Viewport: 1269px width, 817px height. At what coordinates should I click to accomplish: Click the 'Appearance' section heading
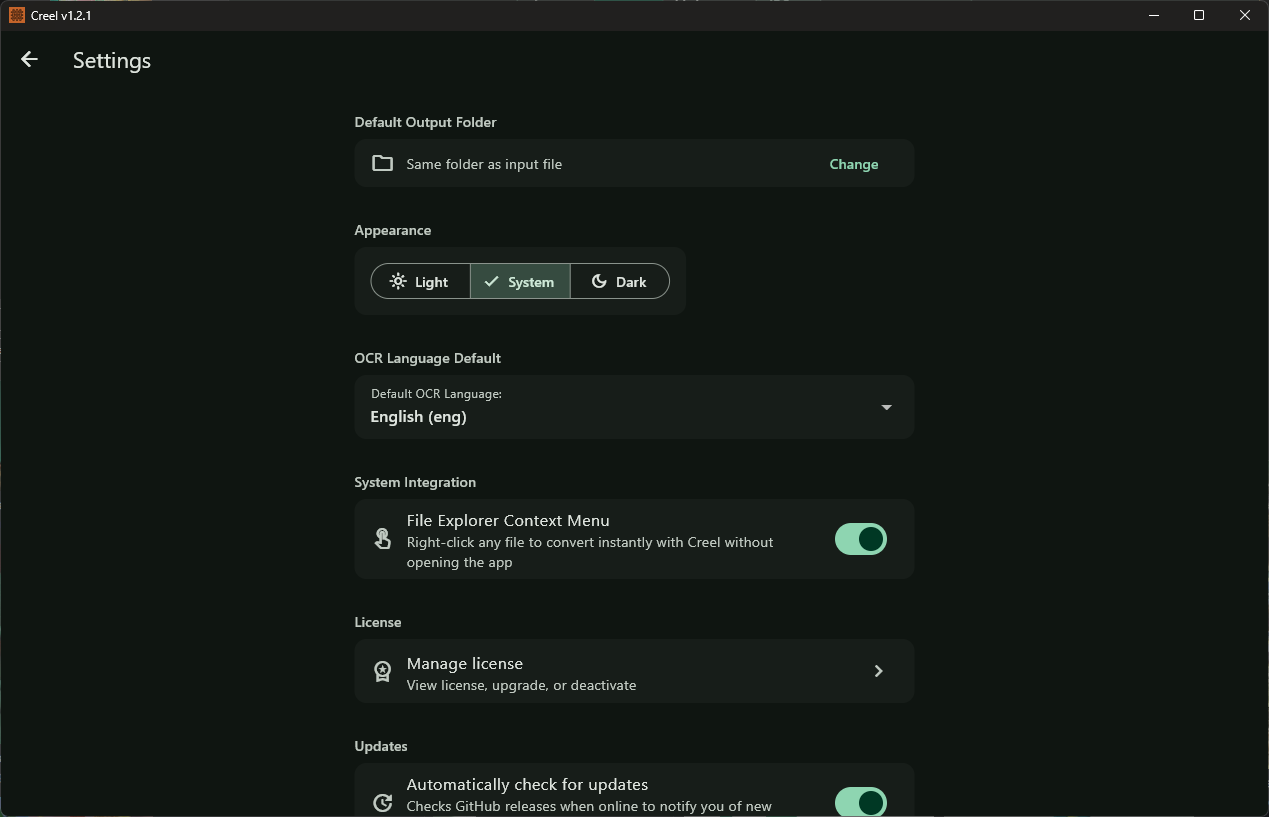(393, 230)
